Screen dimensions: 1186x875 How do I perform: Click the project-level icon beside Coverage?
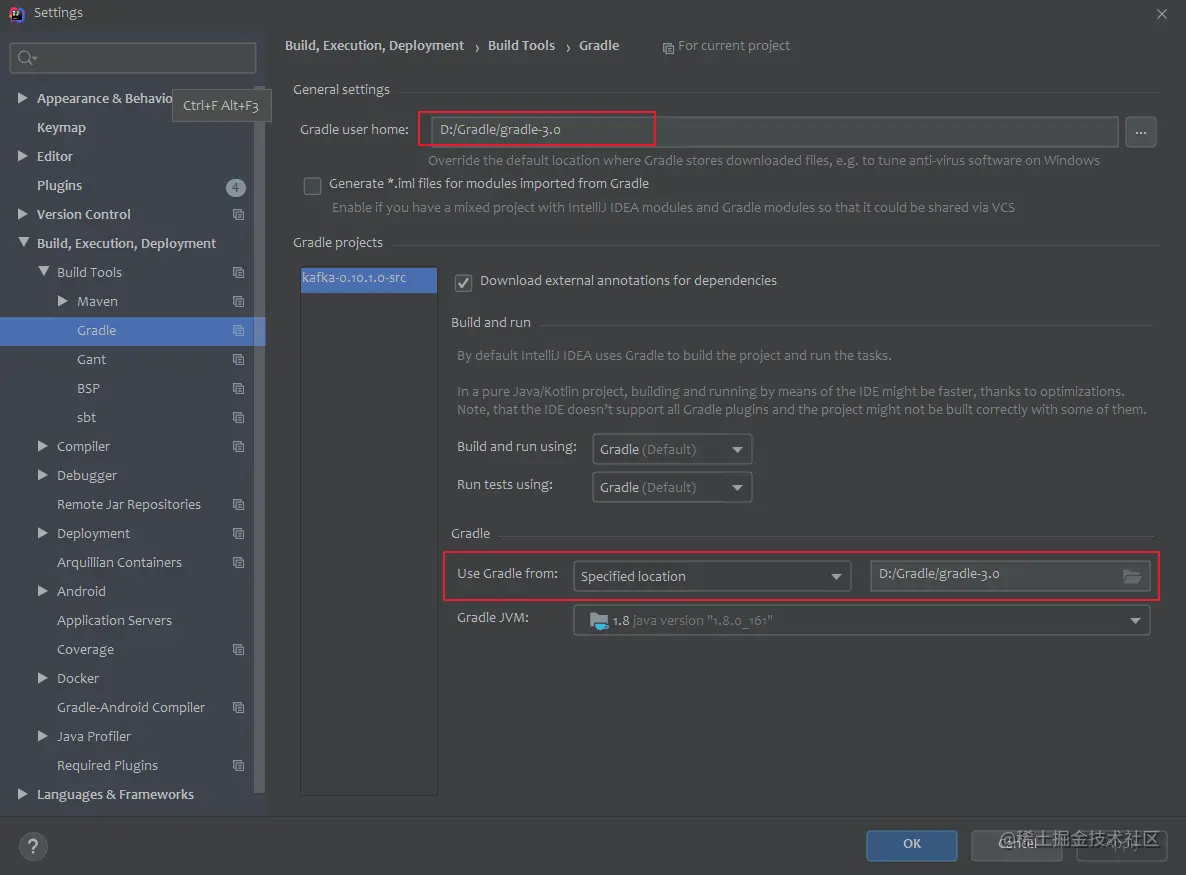238,650
